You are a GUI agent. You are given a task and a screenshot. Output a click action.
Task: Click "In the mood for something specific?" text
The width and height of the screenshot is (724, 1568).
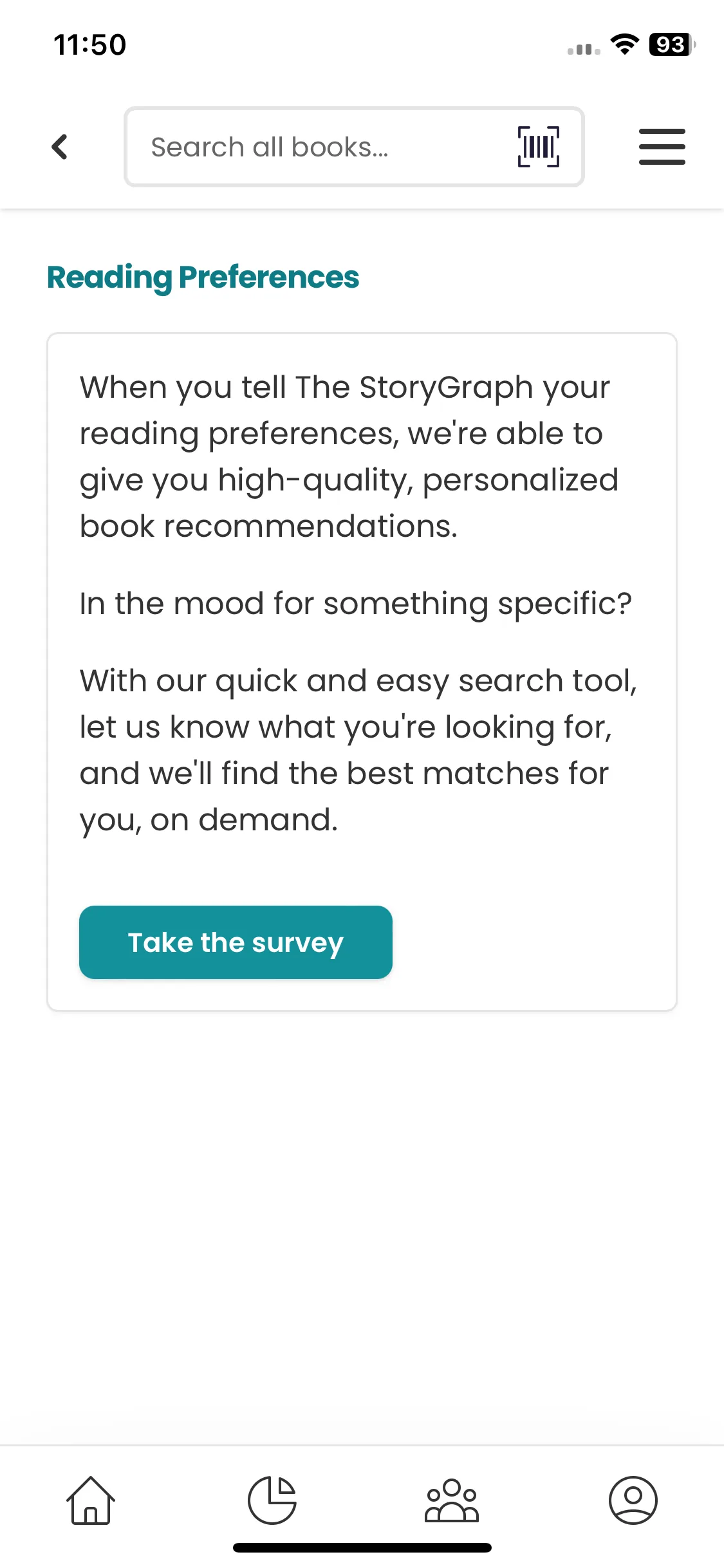(355, 604)
